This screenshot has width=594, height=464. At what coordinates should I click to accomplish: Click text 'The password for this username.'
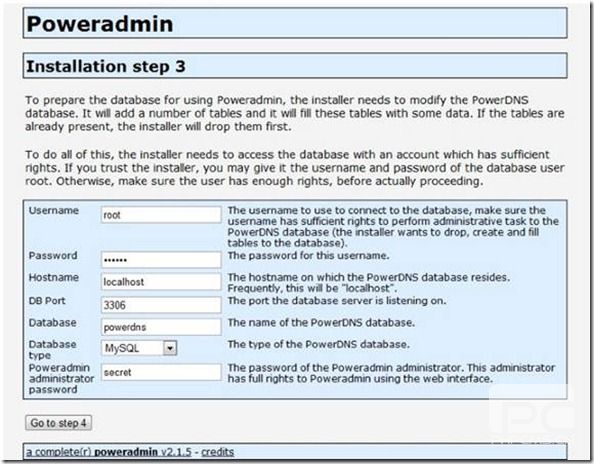coord(308,256)
